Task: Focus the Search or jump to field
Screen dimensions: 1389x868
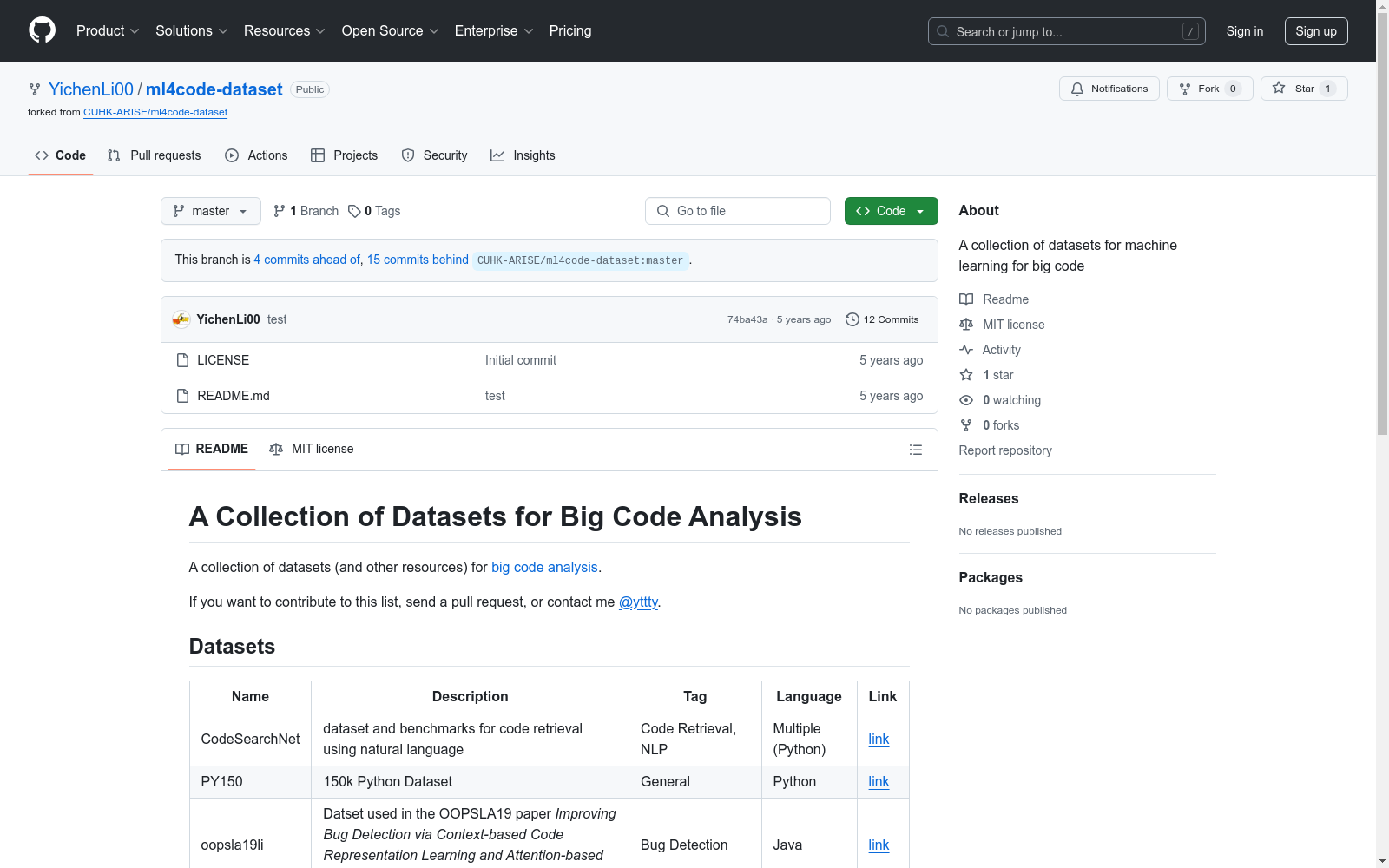Action: point(1067,31)
